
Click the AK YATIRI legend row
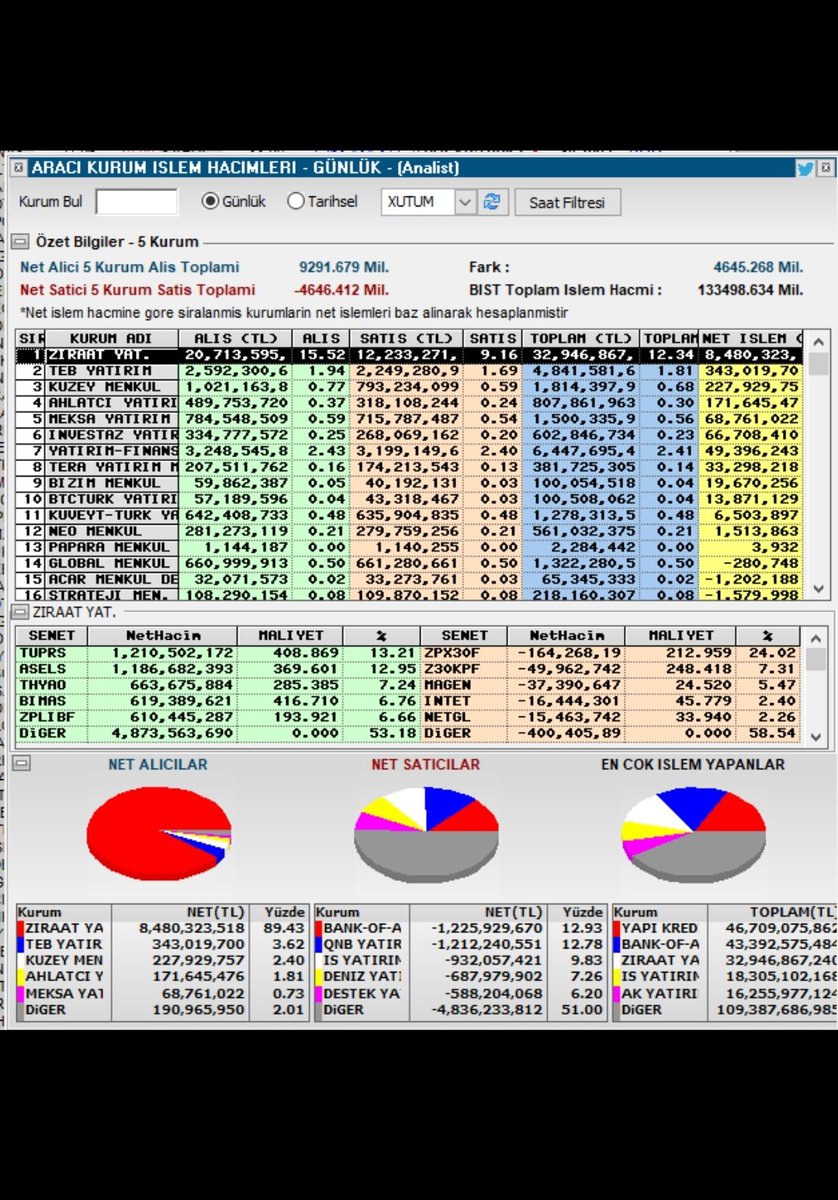pos(724,992)
